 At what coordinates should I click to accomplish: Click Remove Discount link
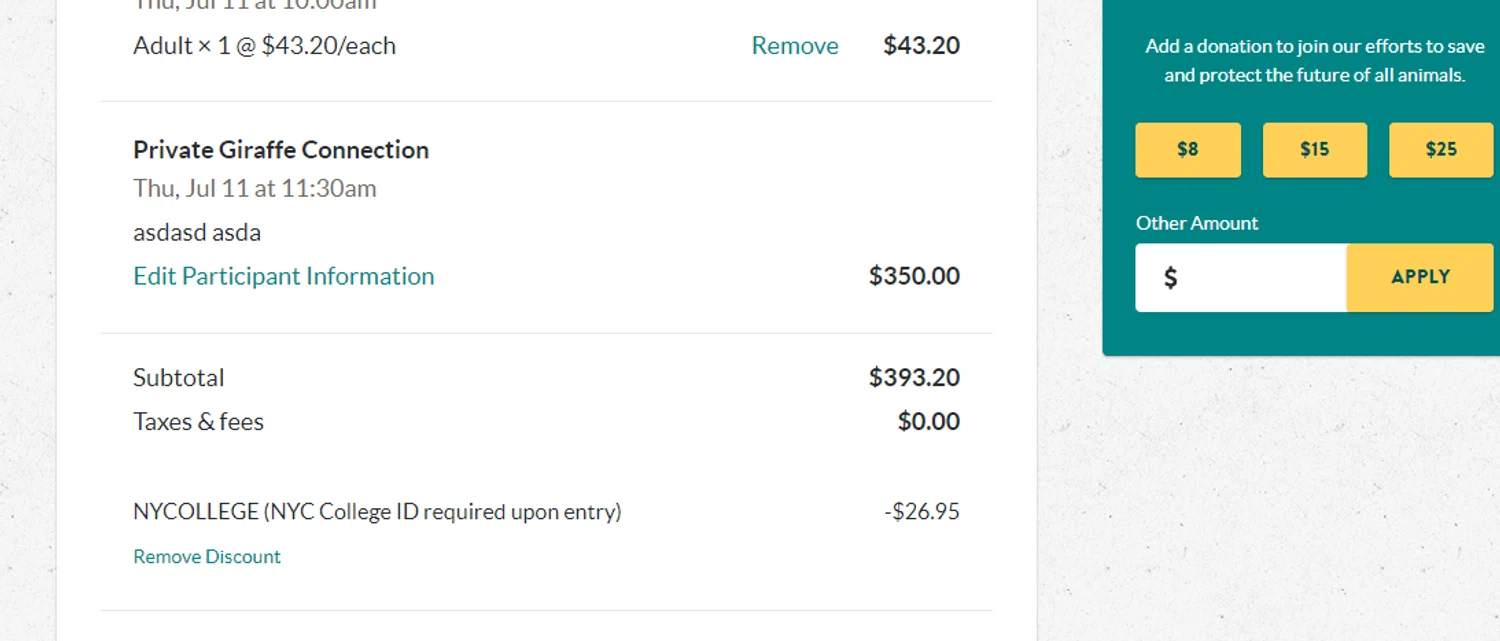coord(207,557)
